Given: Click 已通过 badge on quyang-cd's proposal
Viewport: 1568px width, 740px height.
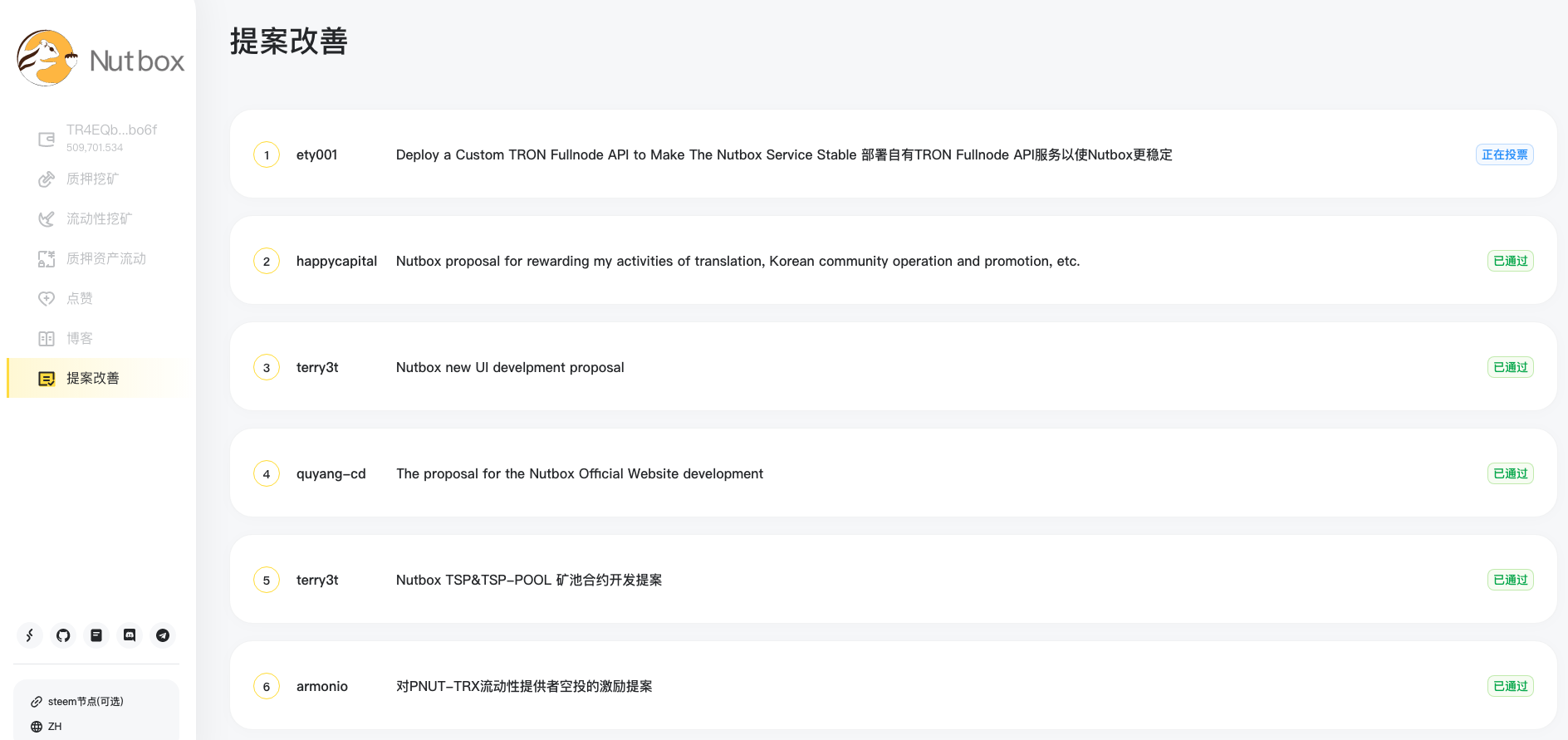Looking at the screenshot, I should [x=1511, y=473].
